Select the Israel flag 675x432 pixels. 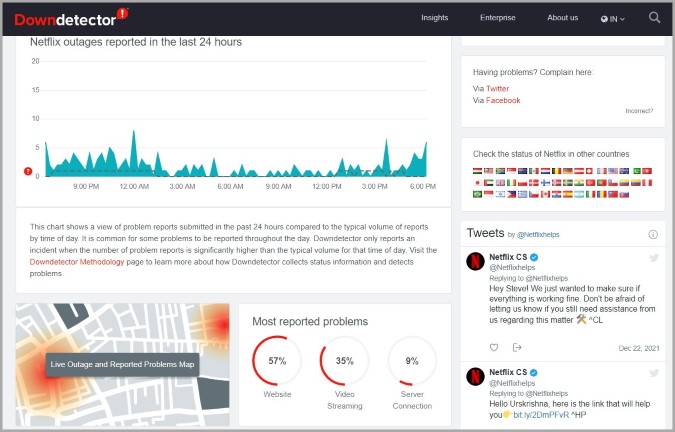click(x=500, y=194)
